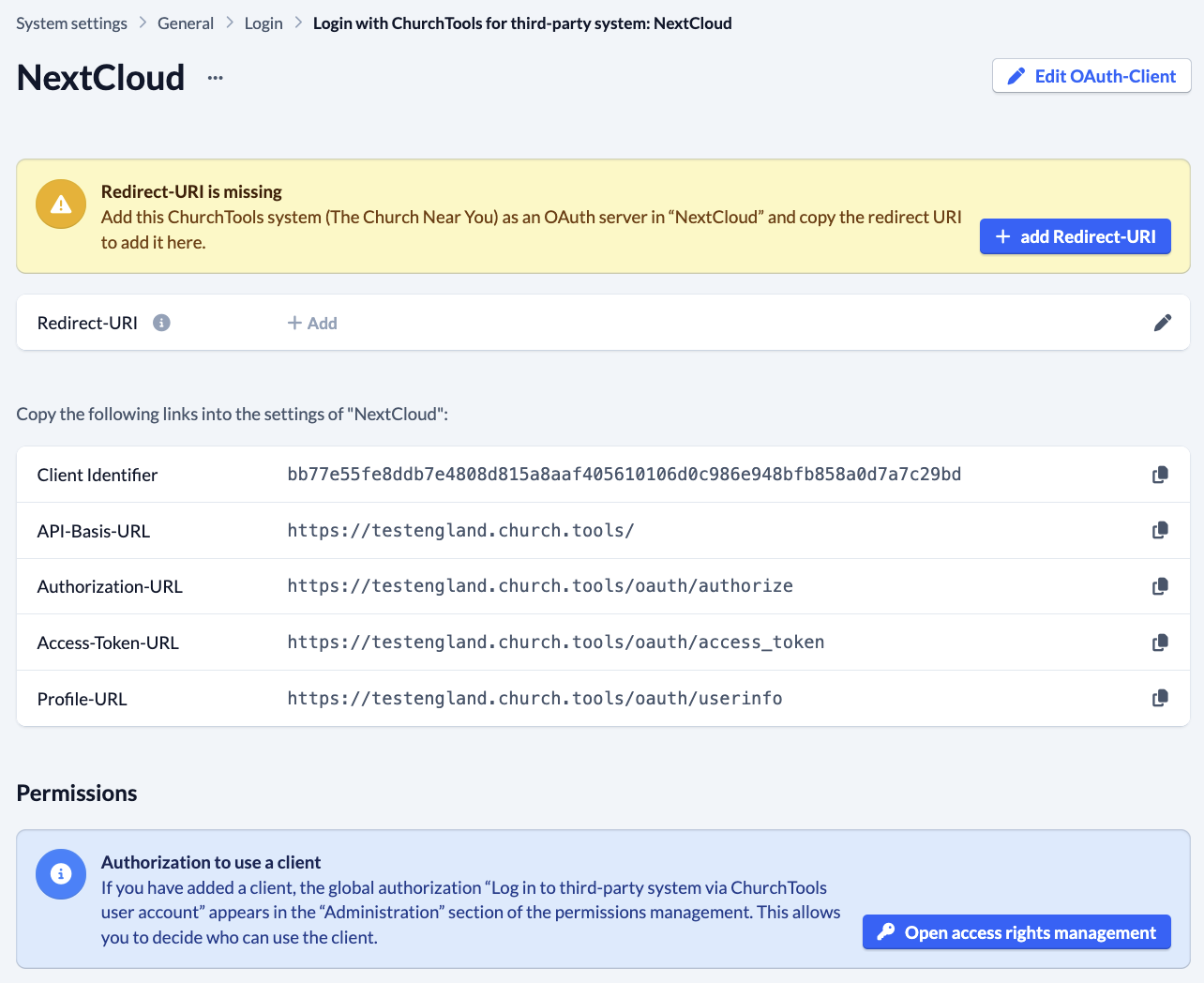Click the 'Copy the following links' instruction text

click(x=233, y=414)
